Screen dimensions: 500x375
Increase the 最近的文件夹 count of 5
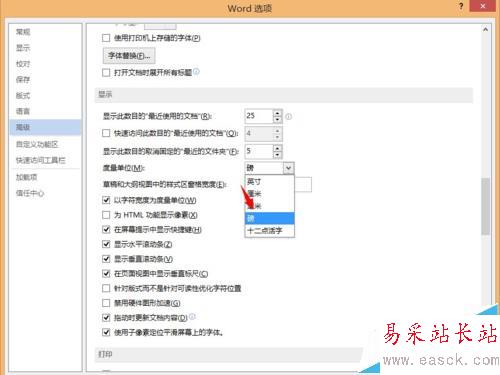(x=277, y=148)
